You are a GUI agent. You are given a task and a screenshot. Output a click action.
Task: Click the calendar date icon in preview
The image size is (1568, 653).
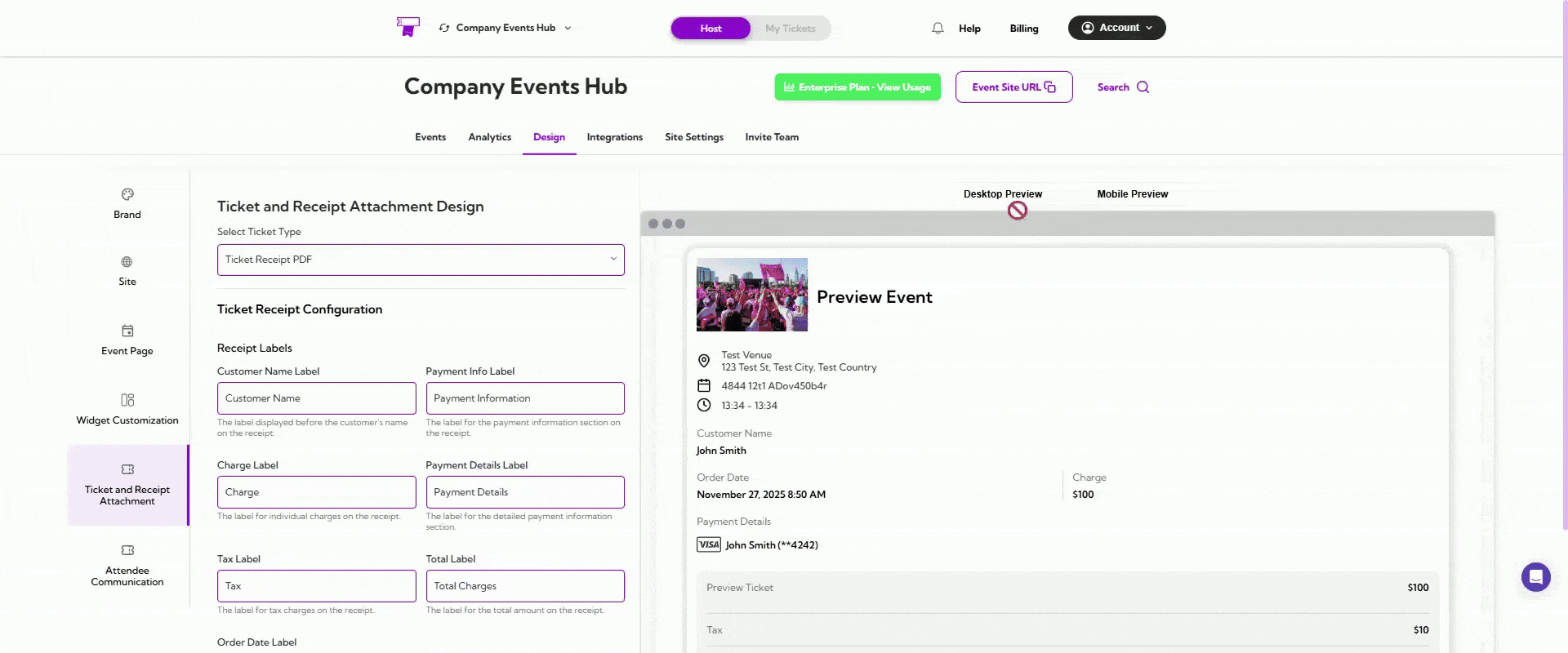click(704, 385)
